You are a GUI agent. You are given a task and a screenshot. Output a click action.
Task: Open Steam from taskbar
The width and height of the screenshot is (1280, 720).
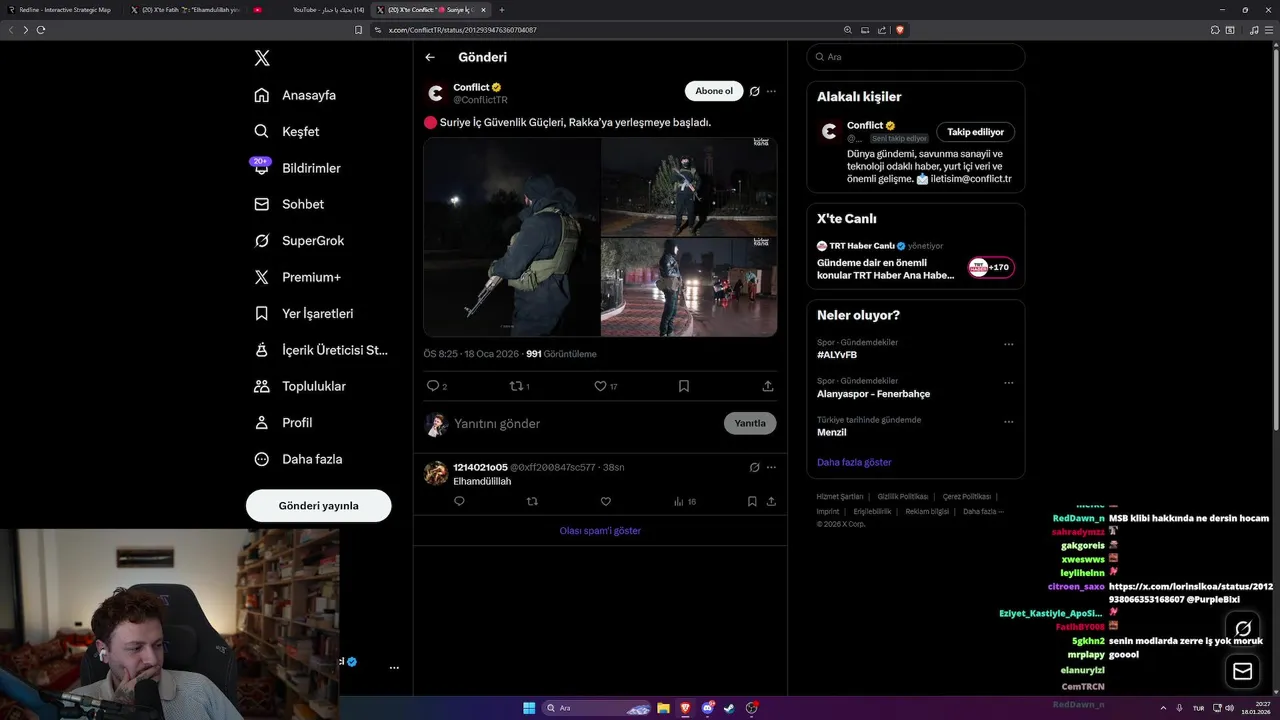tap(729, 708)
